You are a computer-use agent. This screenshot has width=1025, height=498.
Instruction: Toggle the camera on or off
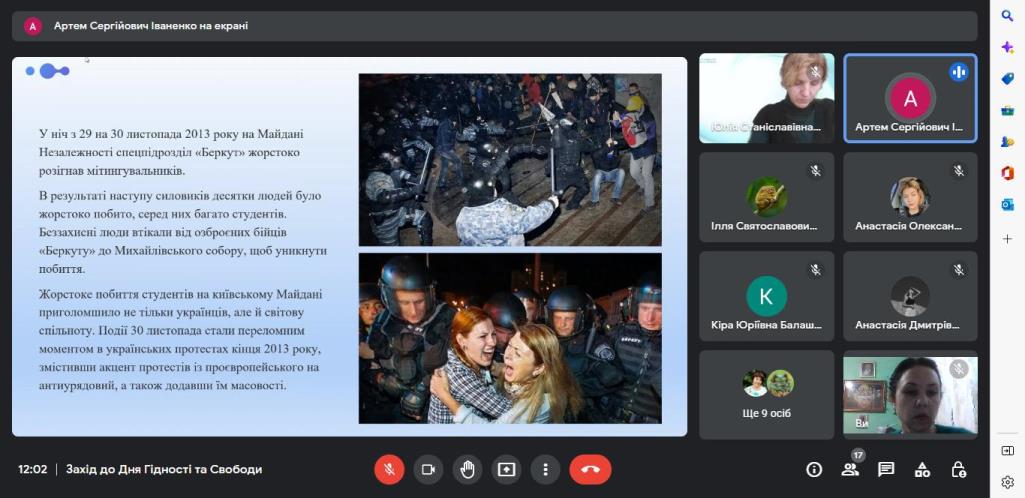tap(428, 469)
